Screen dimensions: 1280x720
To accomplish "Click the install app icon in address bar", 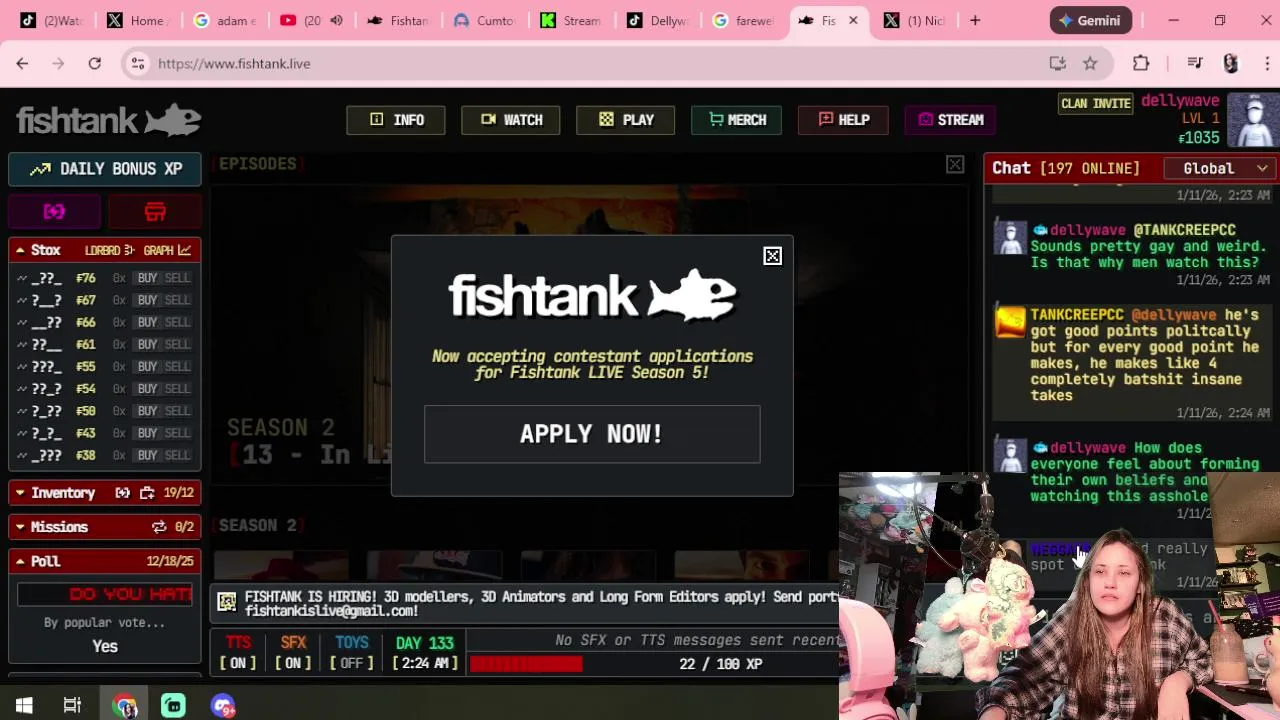I will click(x=1057, y=63).
